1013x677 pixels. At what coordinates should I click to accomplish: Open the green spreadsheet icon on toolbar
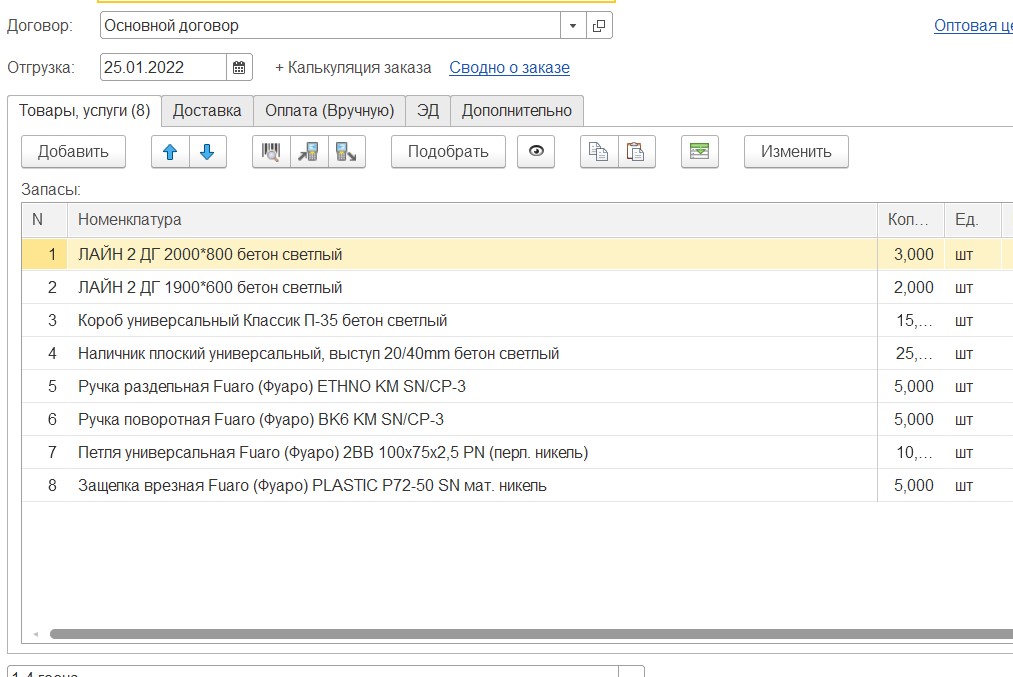(x=699, y=151)
